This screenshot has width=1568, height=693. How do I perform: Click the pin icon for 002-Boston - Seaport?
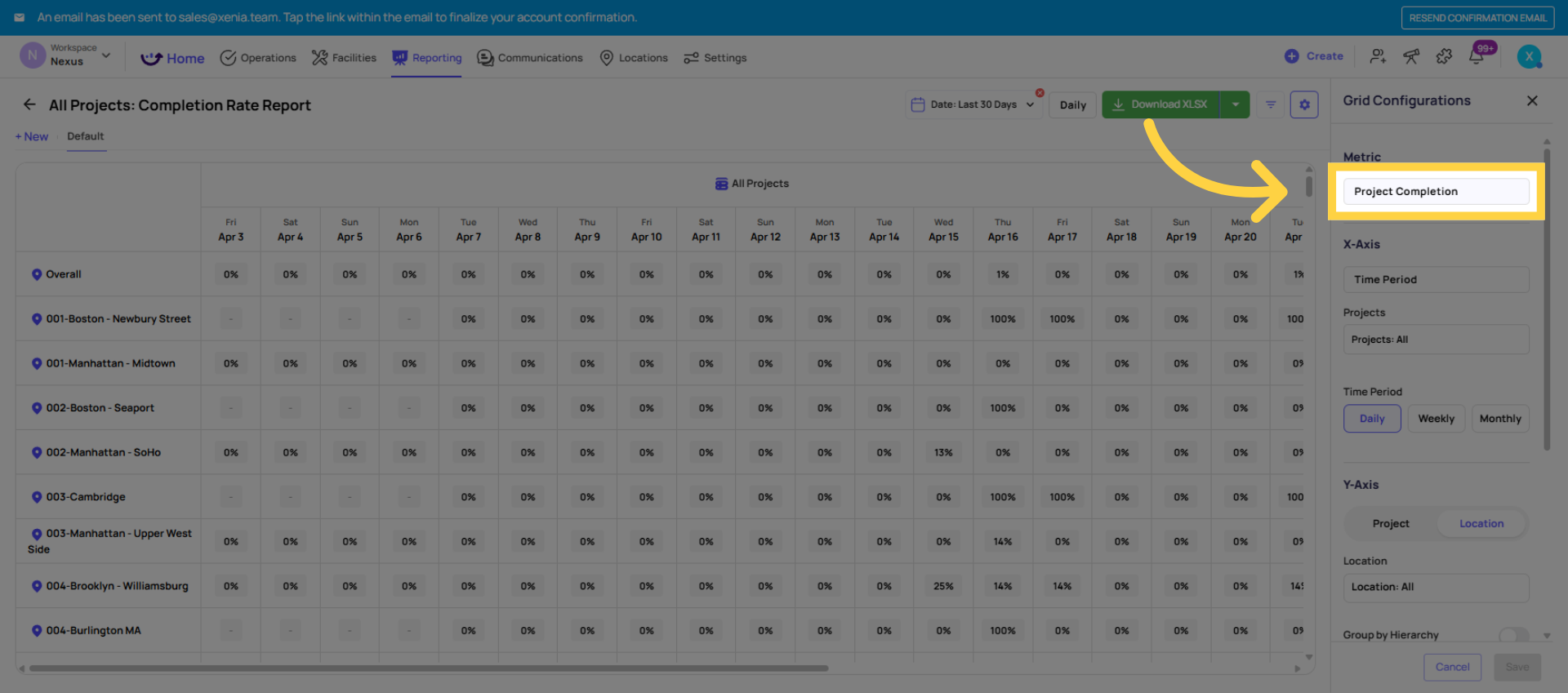point(37,408)
